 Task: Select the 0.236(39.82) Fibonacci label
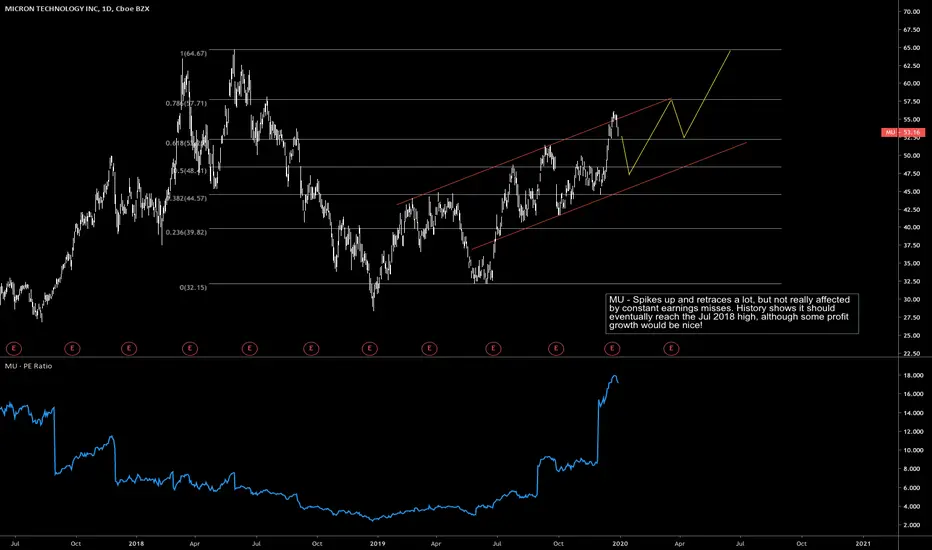(186, 232)
